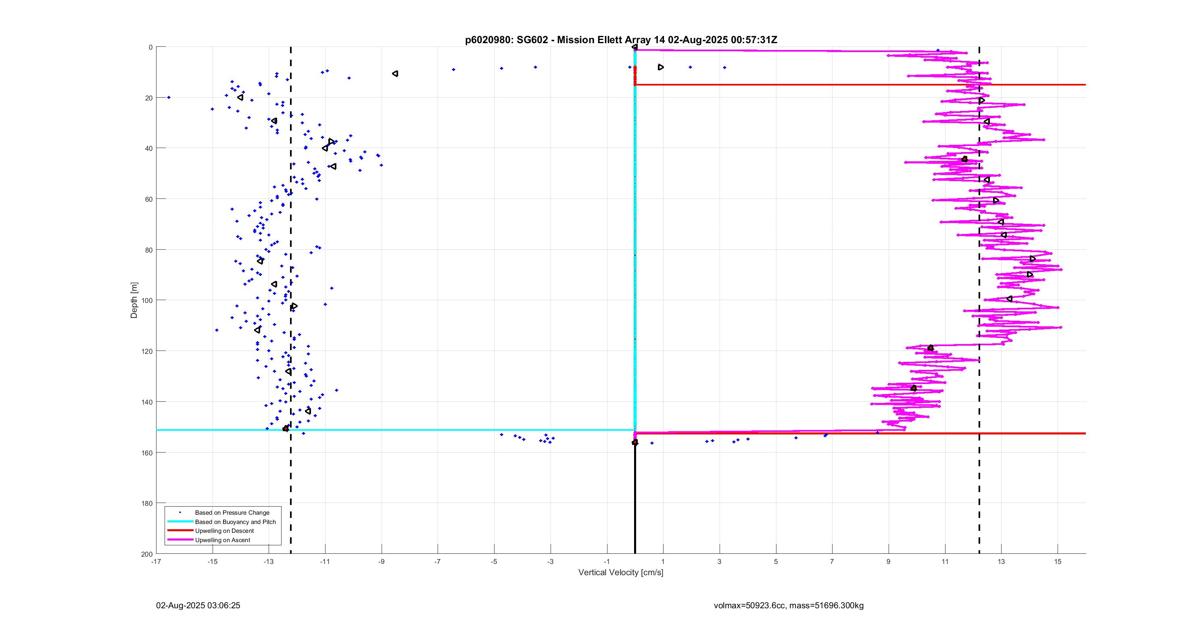Click the 'volmax=50923.6cc, mass=51696.300kg' footer text
This screenshot has height=622, width=1200.
789,606
